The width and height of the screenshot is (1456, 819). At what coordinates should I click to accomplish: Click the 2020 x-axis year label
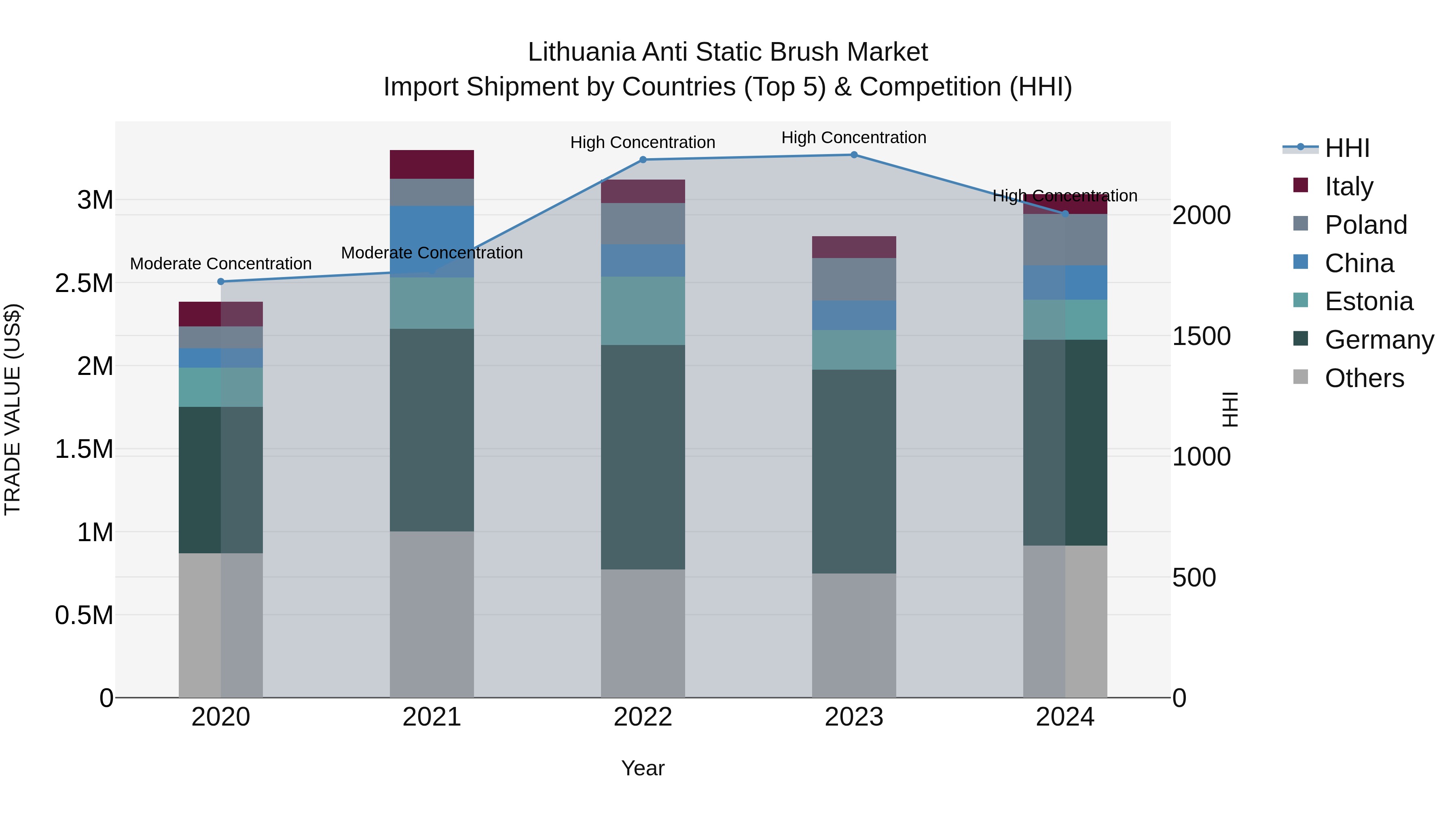(x=221, y=717)
